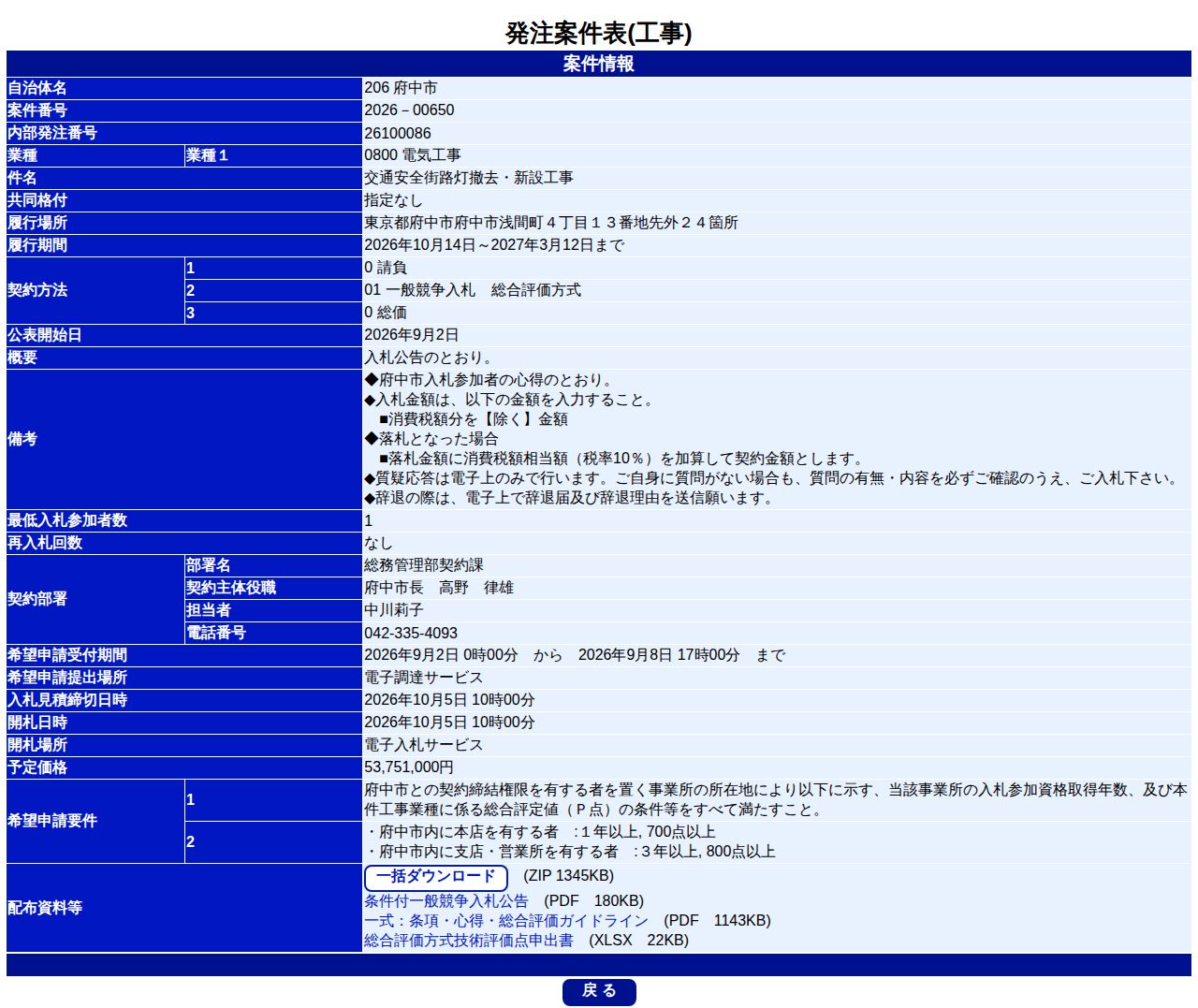Screen dimensions: 1198x1008
Task: Click the 案件情報 section header
Action: coord(599,64)
